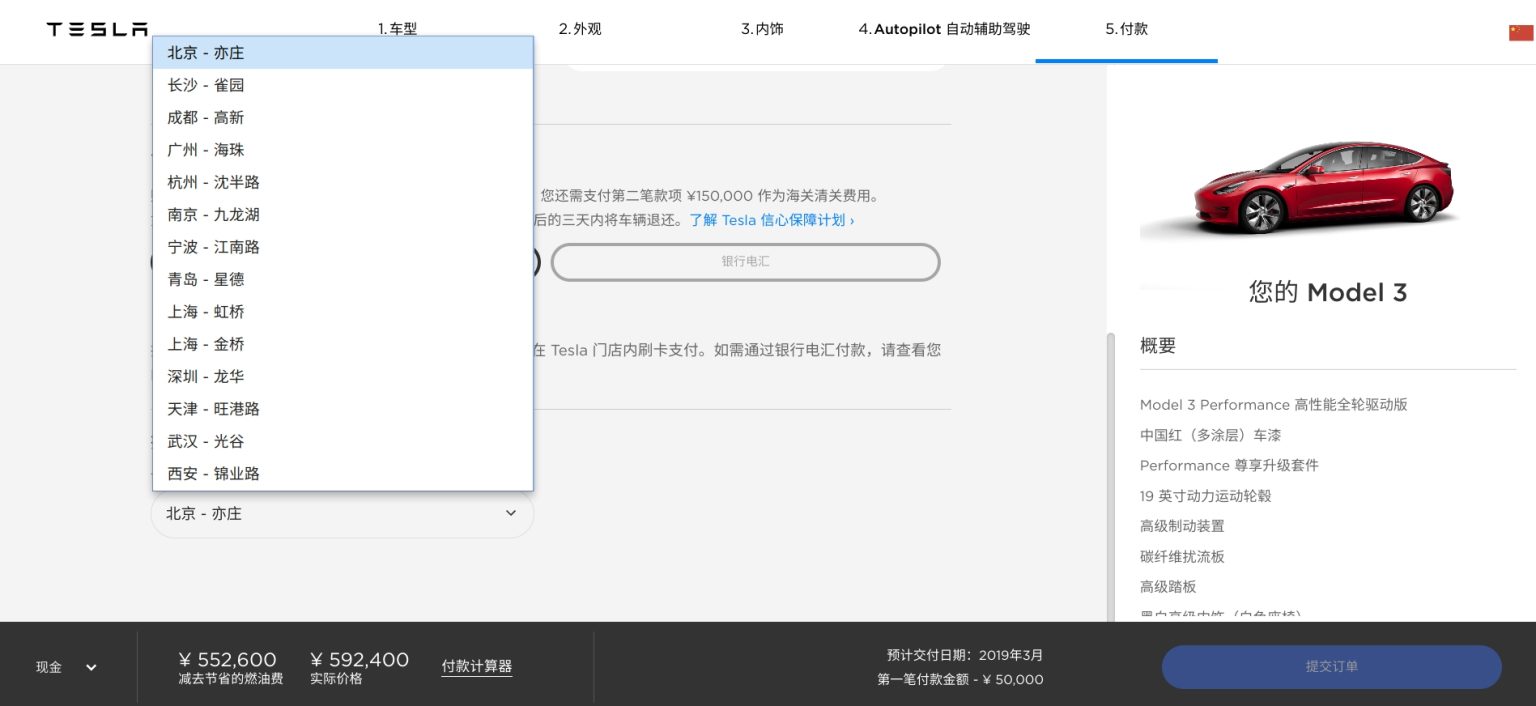Select the 银行电汇 payment option

point(745,262)
